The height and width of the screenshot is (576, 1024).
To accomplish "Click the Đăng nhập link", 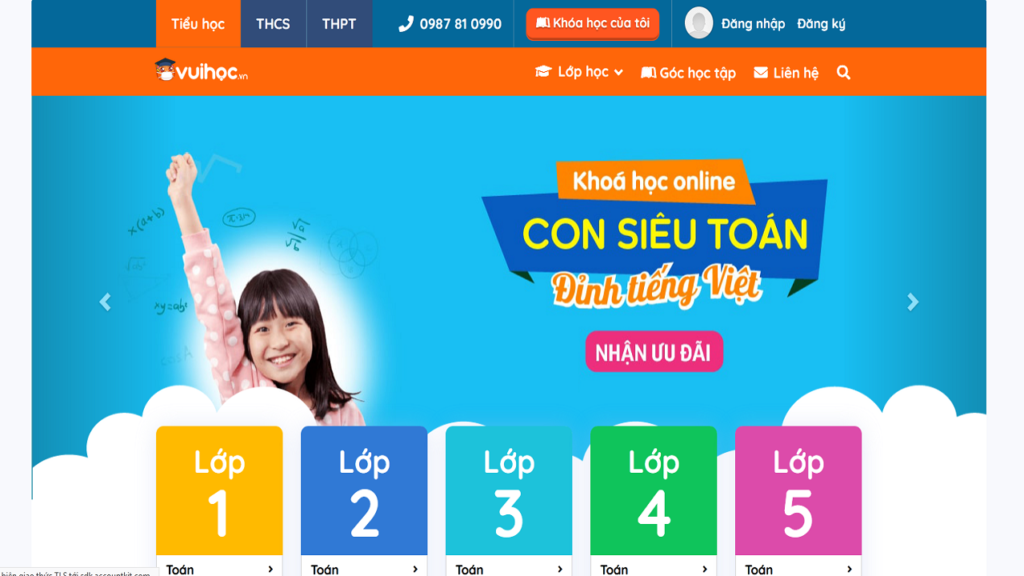I will click(x=753, y=24).
